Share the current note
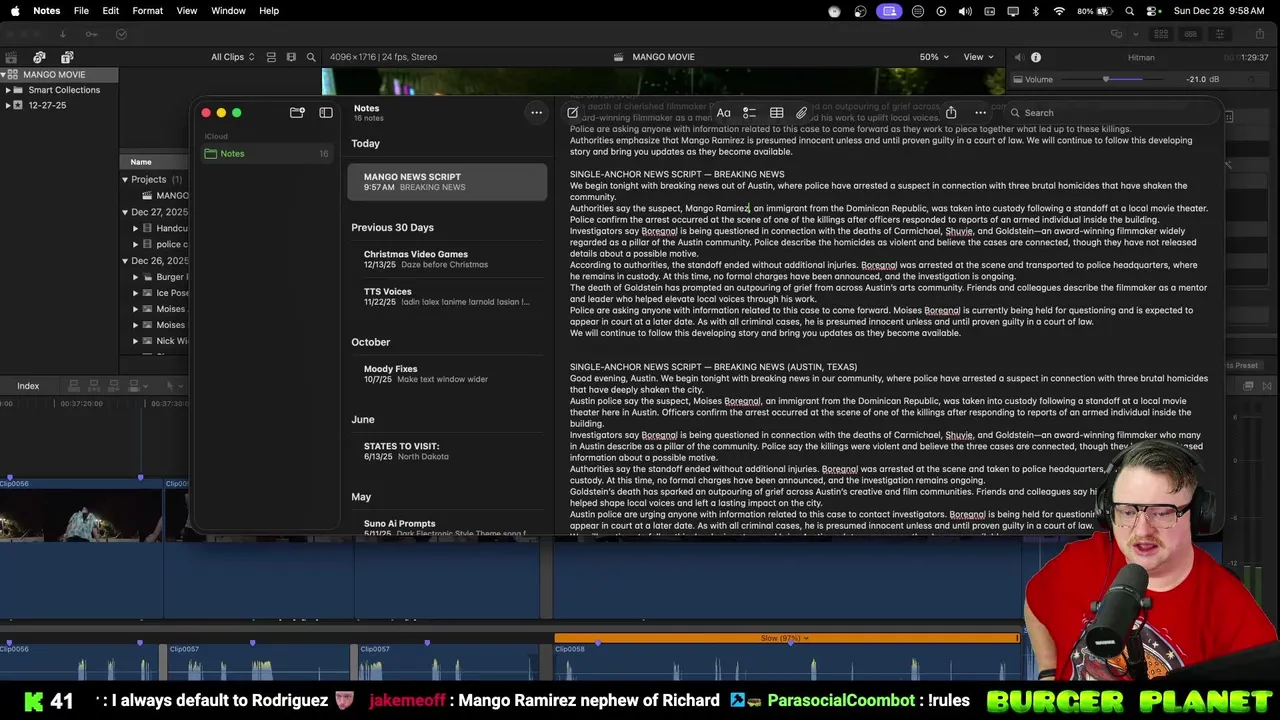This screenshot has width=1280, height=720. coord(951,112)
